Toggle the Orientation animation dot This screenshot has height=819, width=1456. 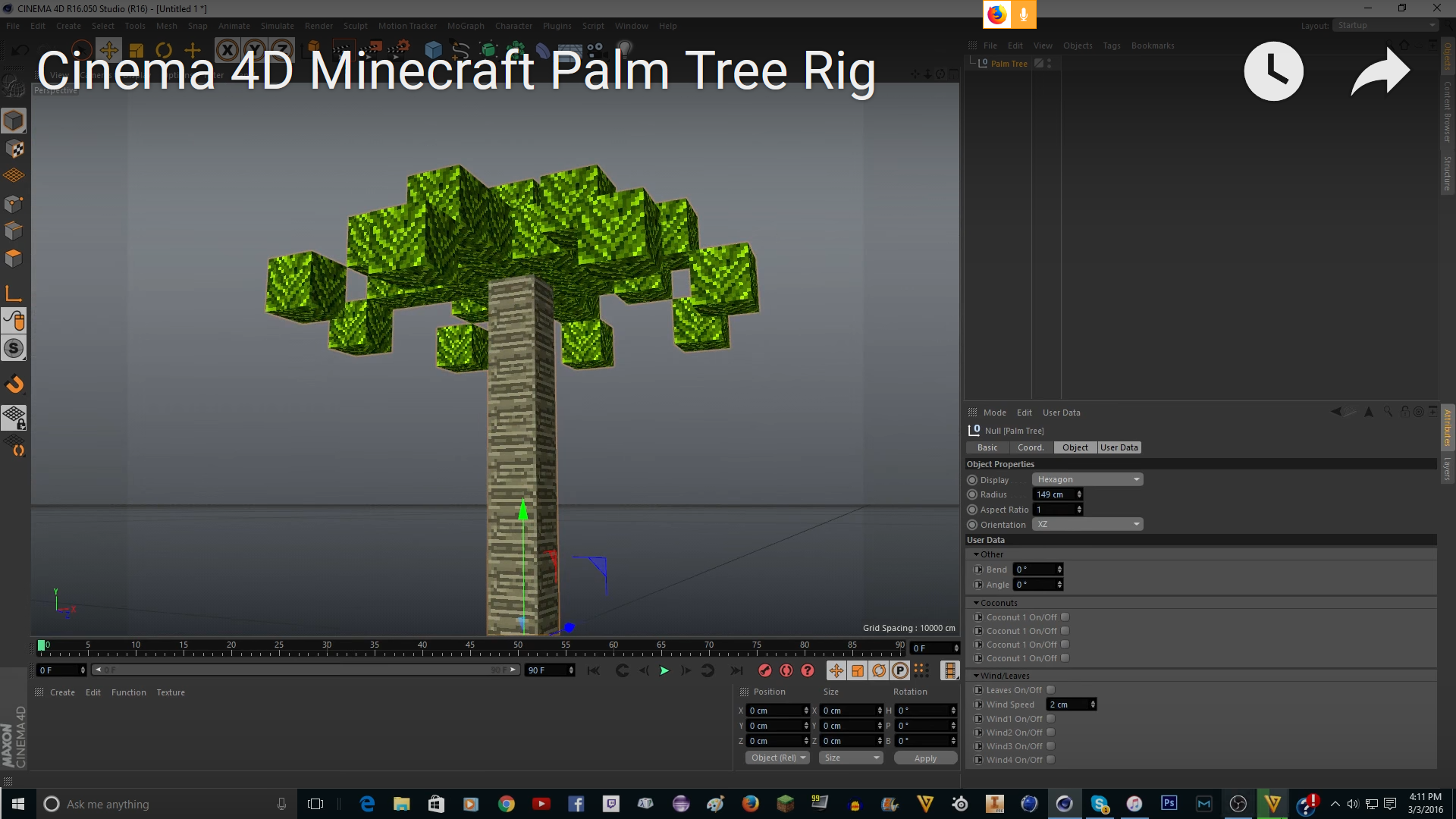click(x=972, y=525)
